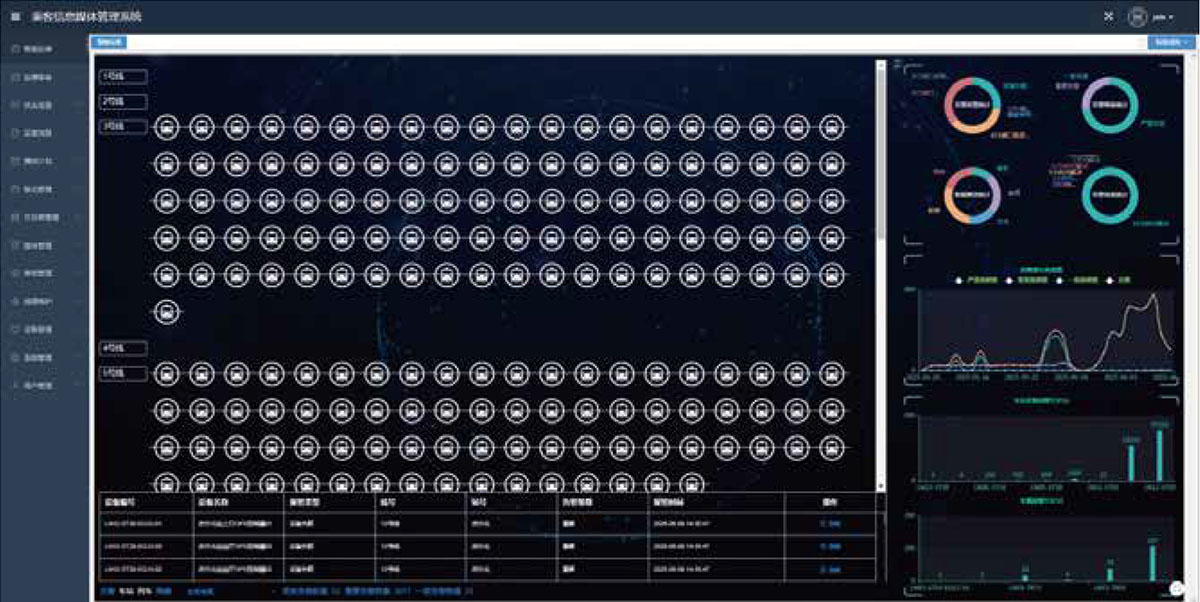
Task: Open the detail link in the first alarm table row
Action: click(x=831, y=523)
